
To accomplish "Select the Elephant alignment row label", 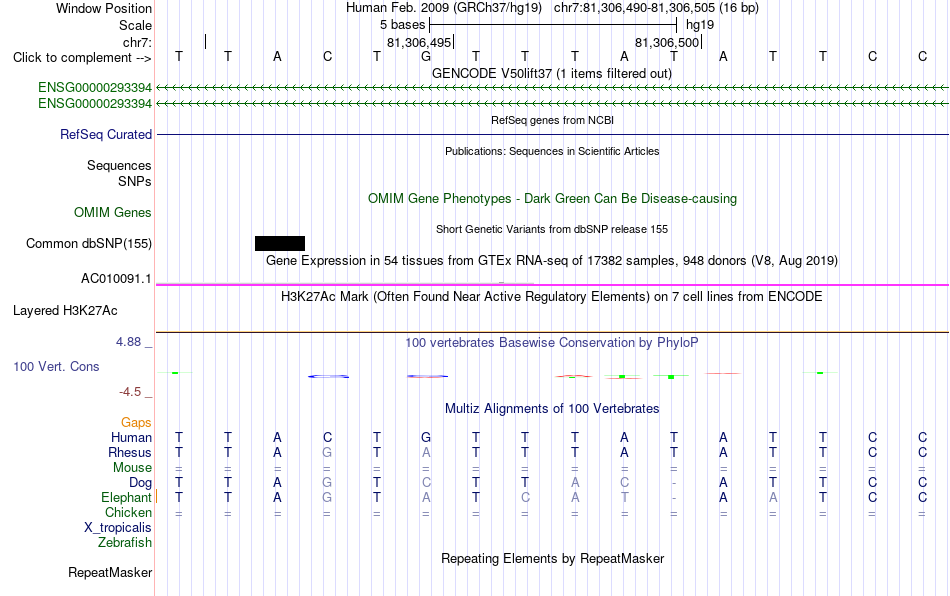I will tap(126, 497).
